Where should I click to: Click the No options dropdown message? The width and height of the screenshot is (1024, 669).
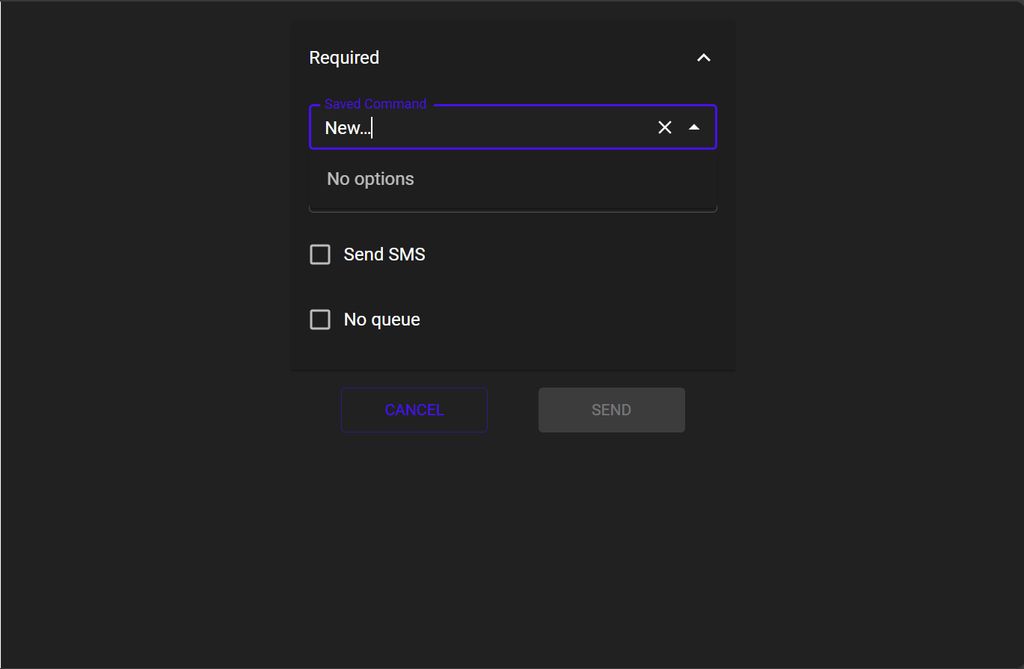[x=370, y=179]
